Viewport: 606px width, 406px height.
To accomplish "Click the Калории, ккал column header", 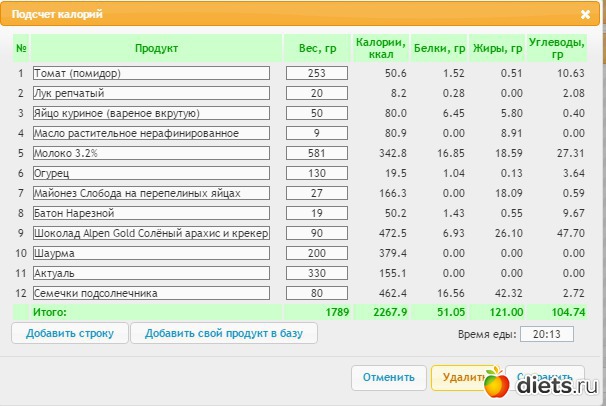I will click(381, 48).
